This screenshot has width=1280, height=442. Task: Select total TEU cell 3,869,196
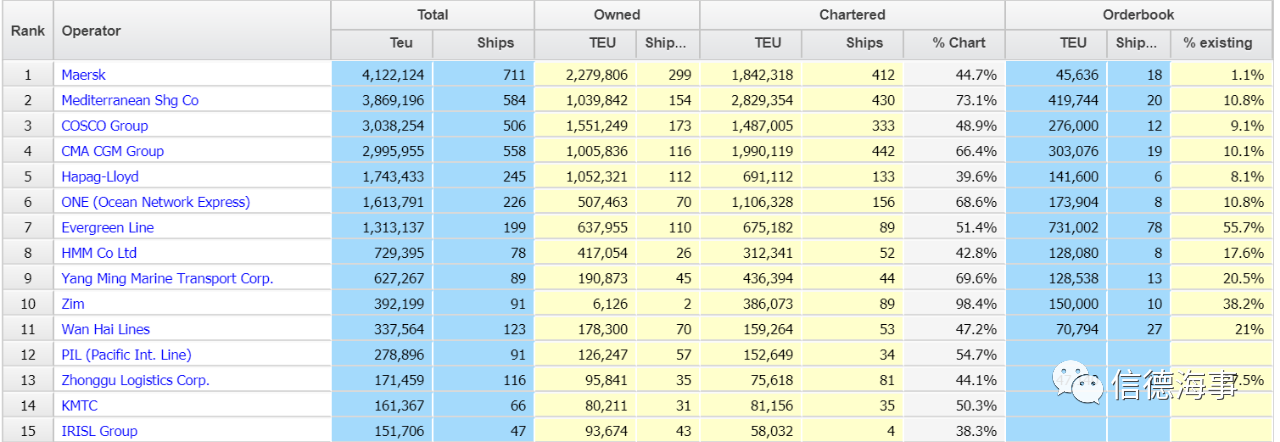point(383,100)
